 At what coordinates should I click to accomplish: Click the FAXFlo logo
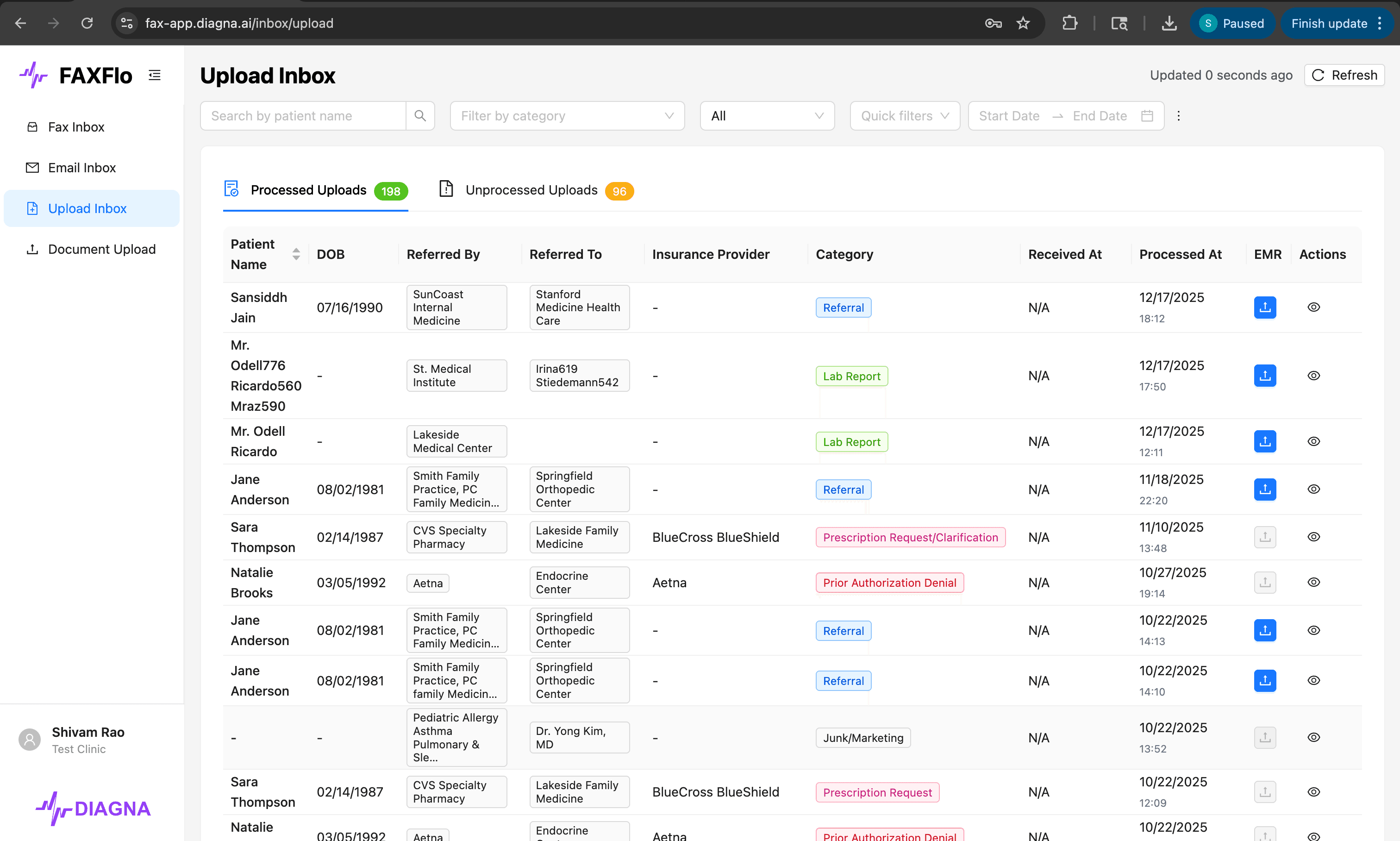click(76, 75)
